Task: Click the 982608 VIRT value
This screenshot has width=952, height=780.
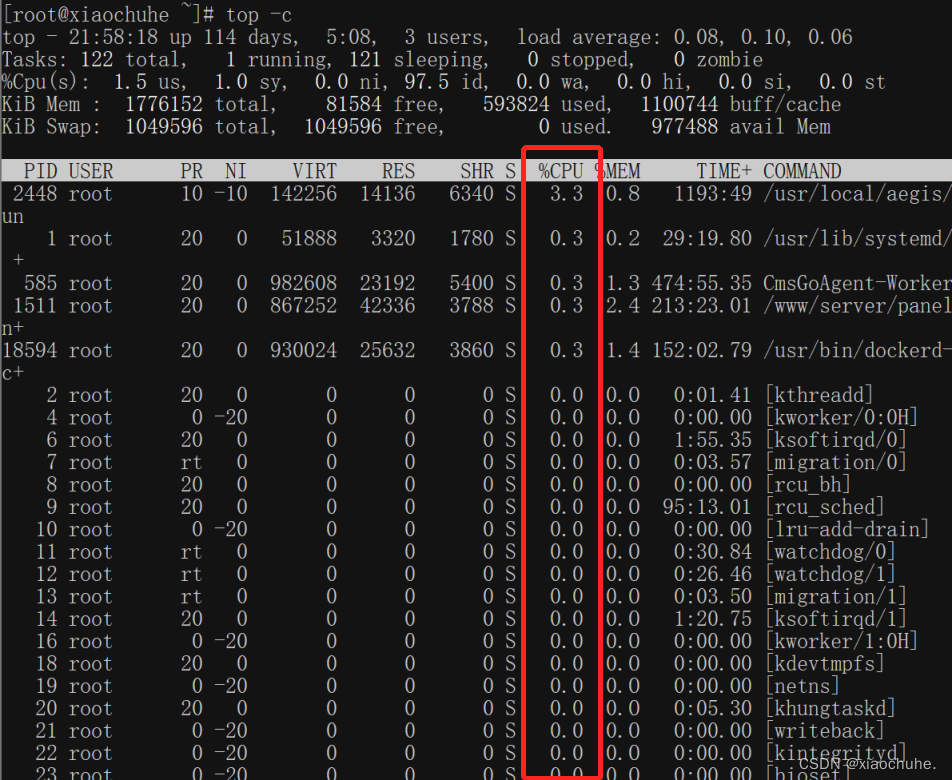Action: point(304,283)
